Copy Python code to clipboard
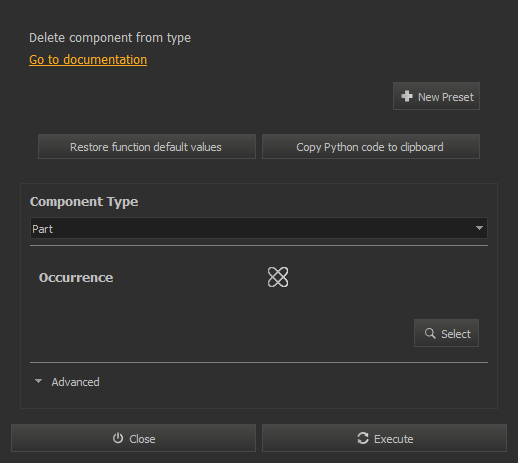 coord(371,147)
